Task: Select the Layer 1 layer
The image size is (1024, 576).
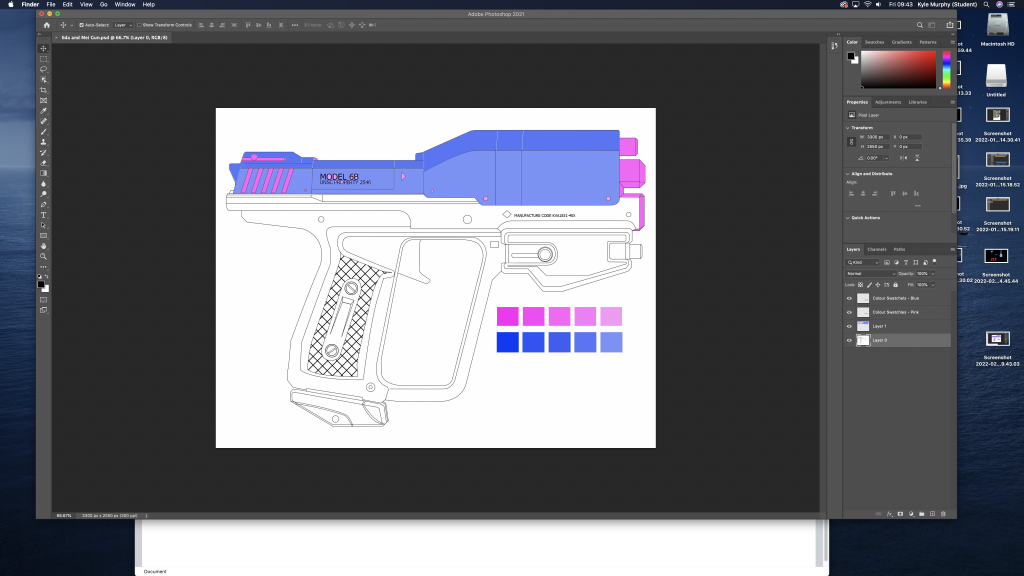Action: pyautogui.click(x=898, y=327)
